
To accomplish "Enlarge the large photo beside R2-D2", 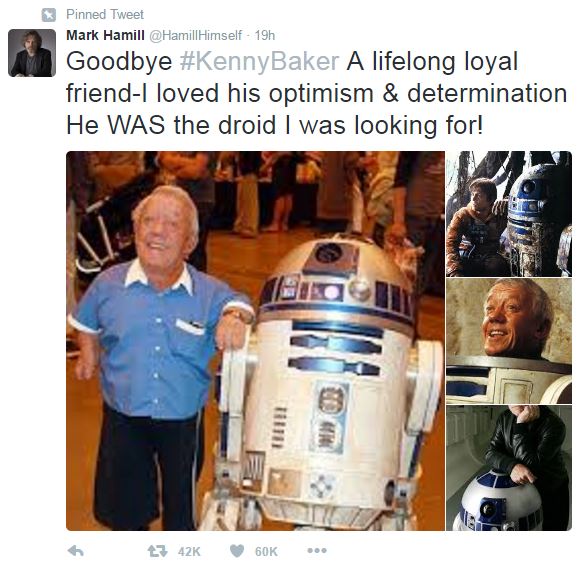I will pos(255,341).
